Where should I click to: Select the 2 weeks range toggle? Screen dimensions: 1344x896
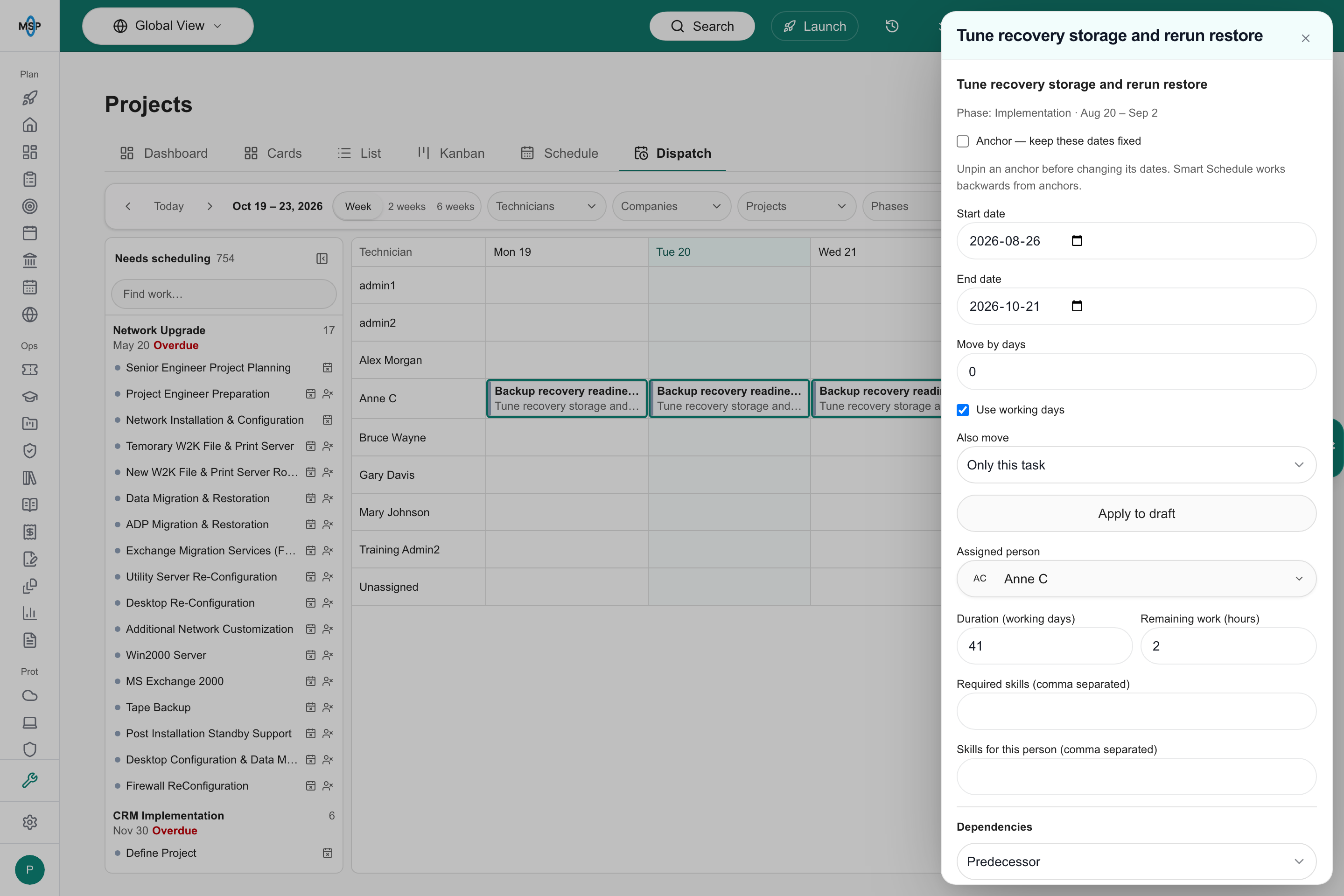pos(406,206)
